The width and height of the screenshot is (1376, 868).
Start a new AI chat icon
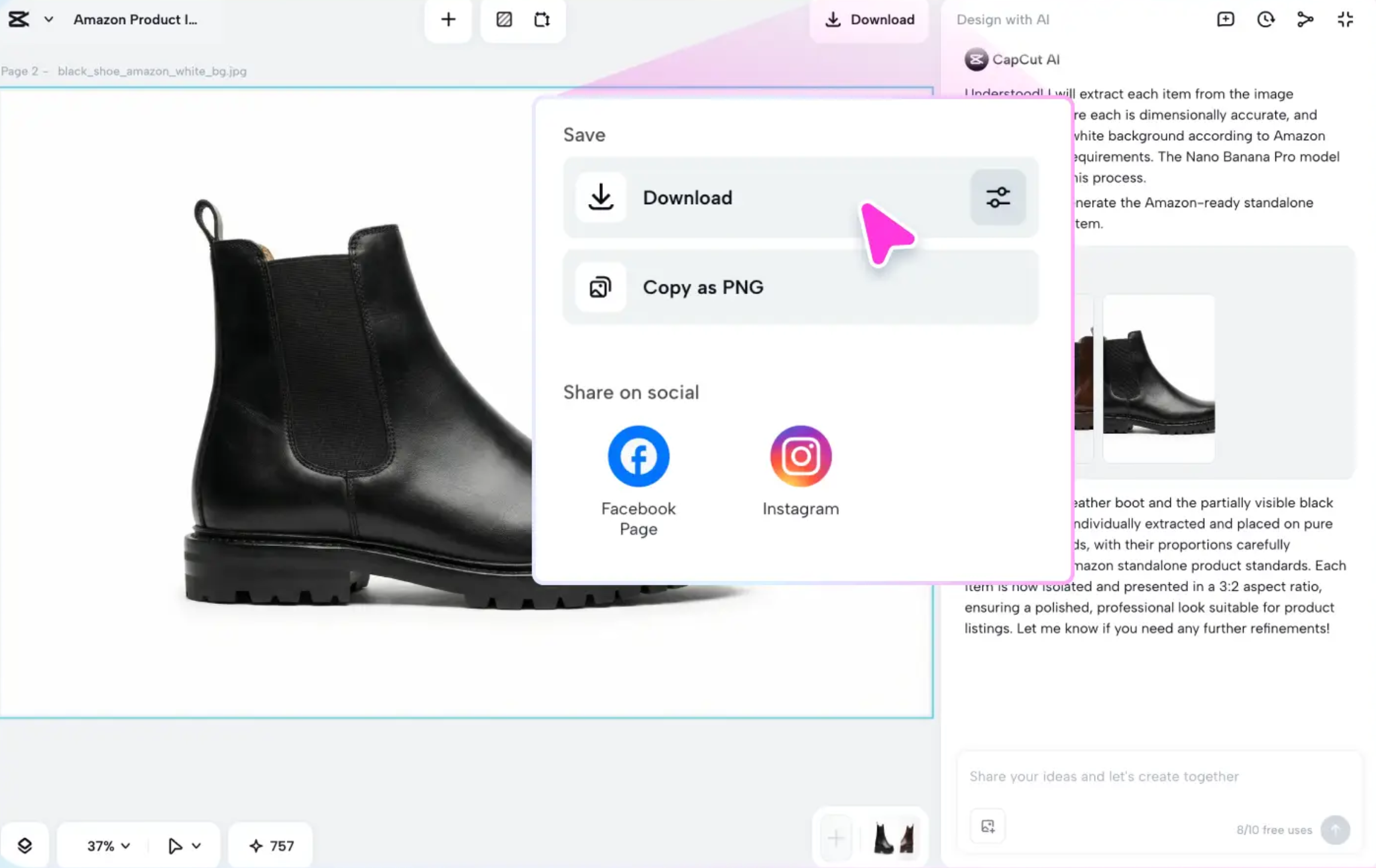click(1225, 19)
